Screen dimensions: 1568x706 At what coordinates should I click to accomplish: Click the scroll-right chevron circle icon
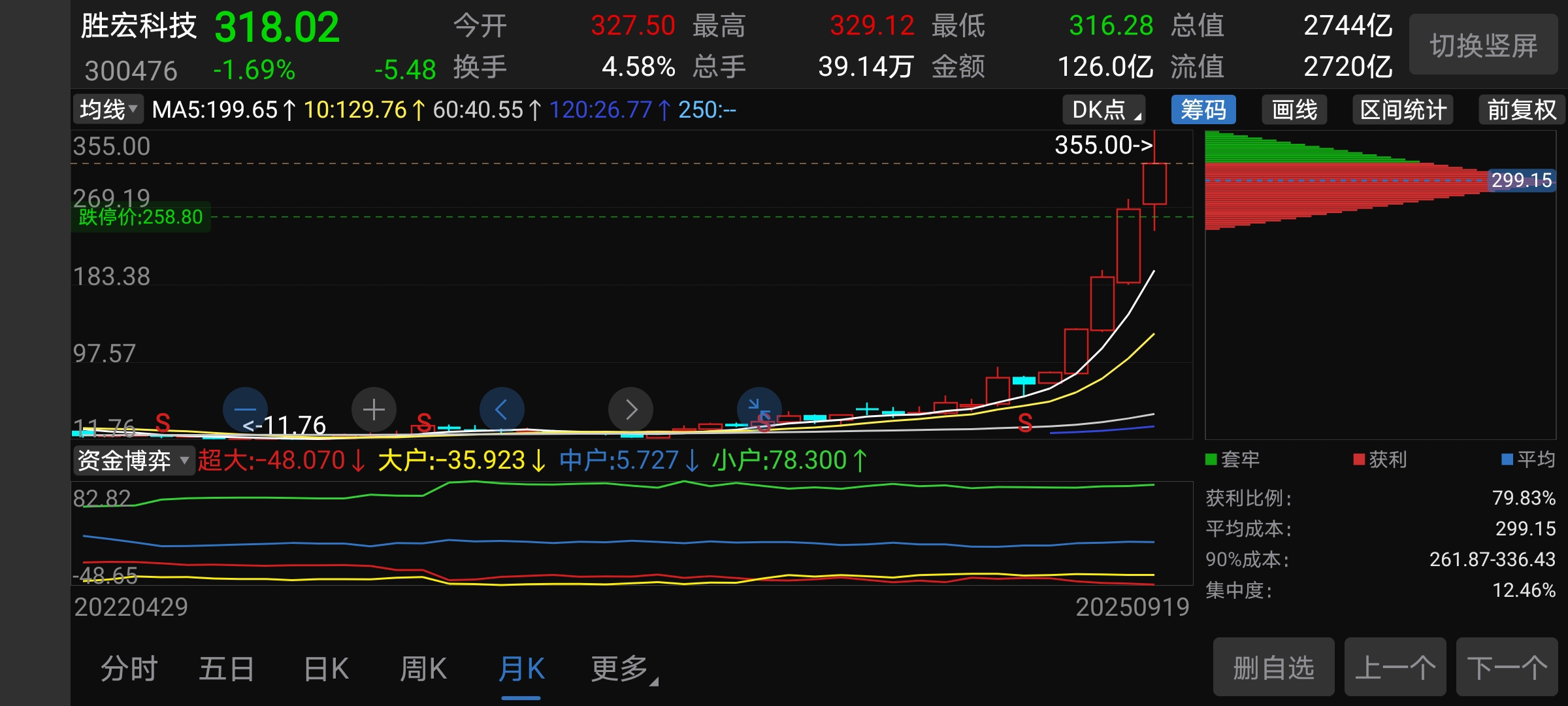tap(630, 410)
